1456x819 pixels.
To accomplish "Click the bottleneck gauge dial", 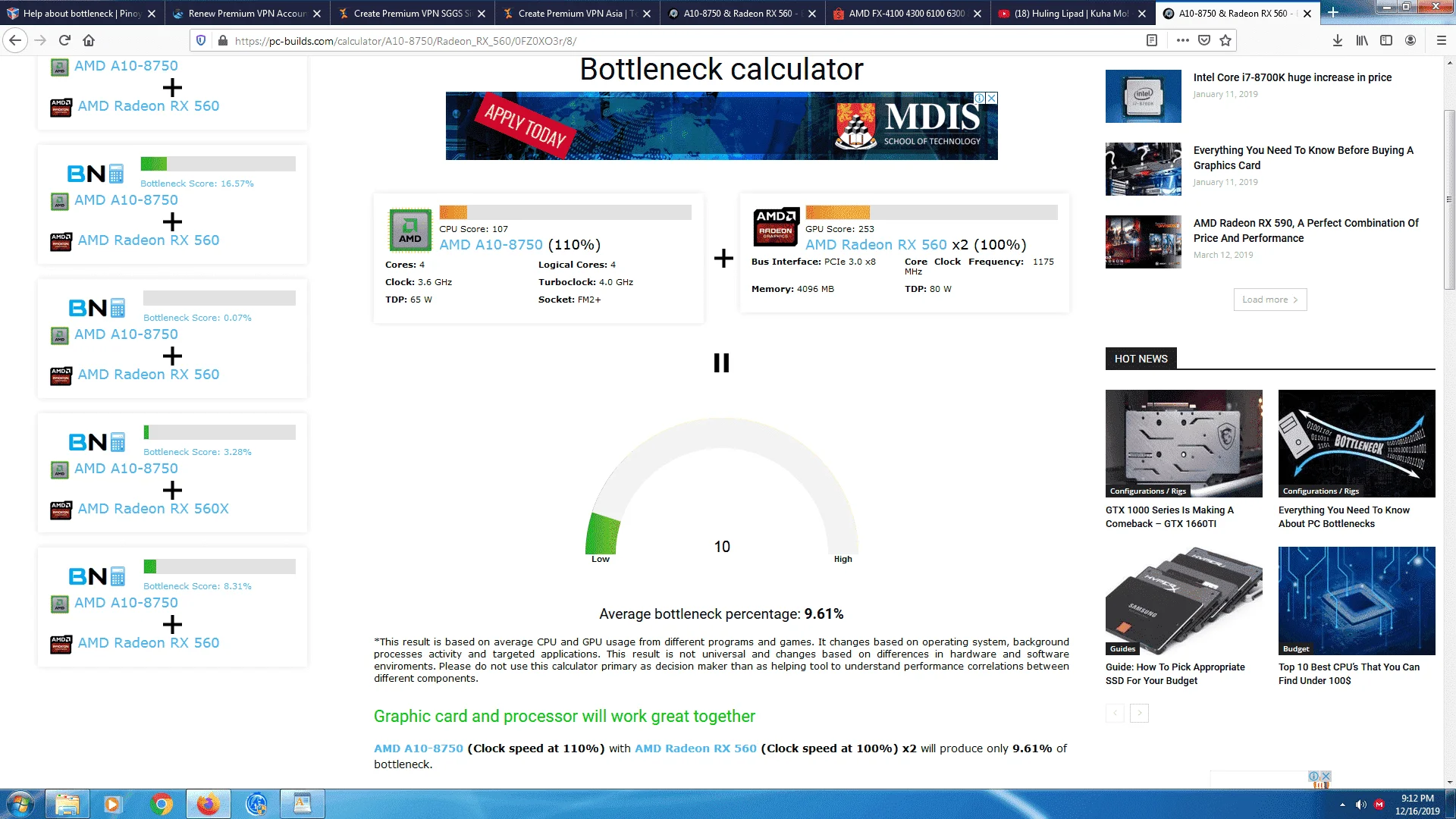I will (721, 486).
